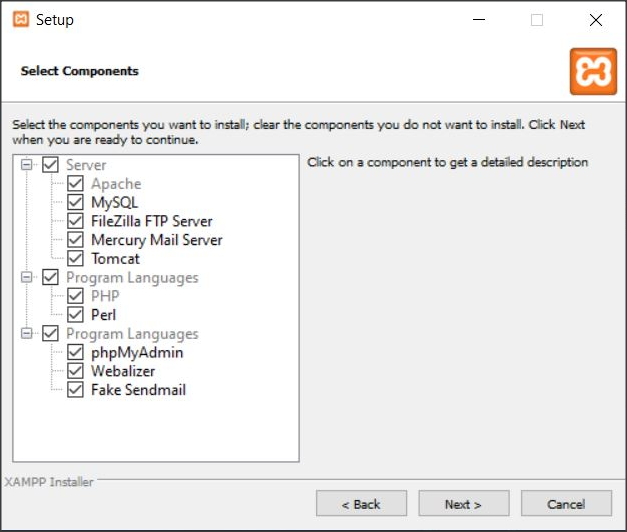Viewport: 627px width, 532px height.
Task: Proceed with the Next button
Action: (x=464, y=504)
